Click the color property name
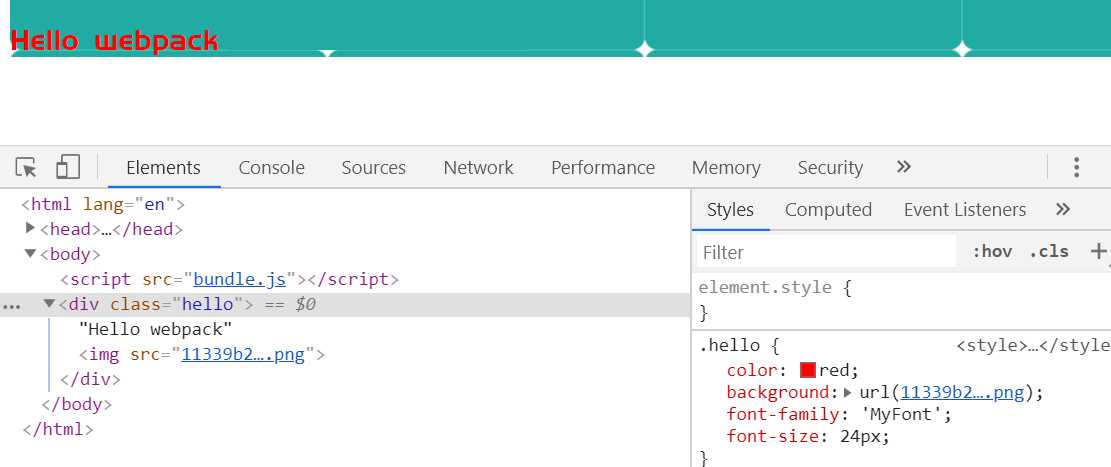This screenshot has width=1111, height=467. click(x=752, y=371)
